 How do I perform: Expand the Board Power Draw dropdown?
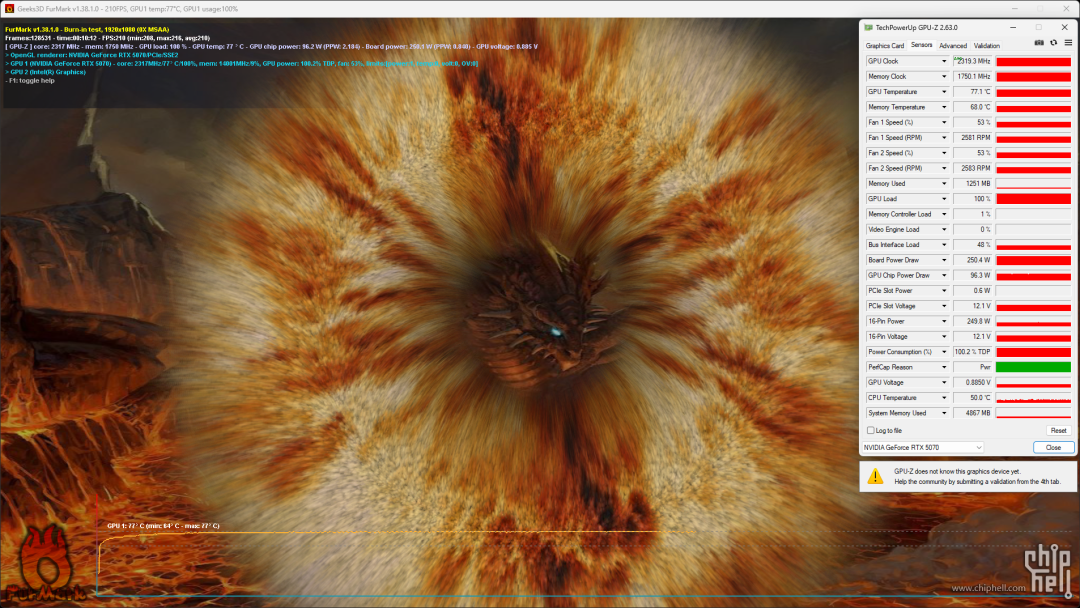944,260
